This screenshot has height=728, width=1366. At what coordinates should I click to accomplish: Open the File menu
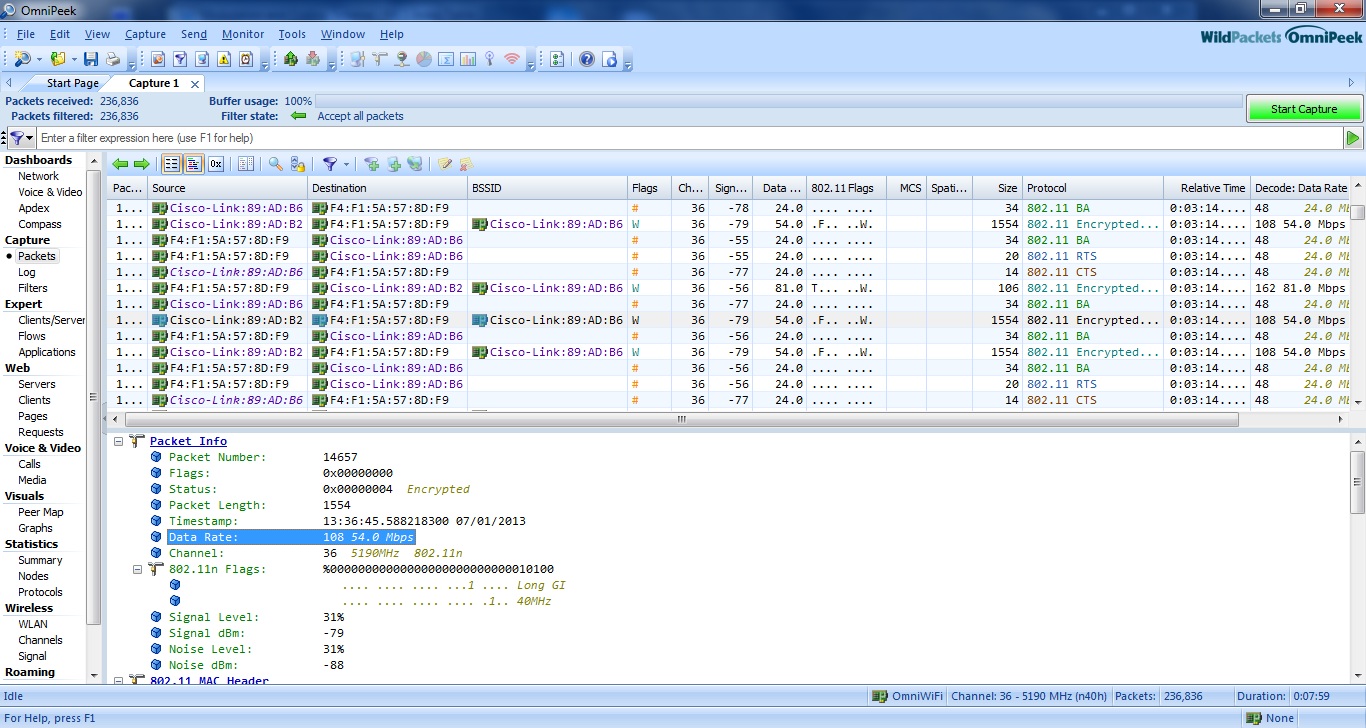(25, 34)
